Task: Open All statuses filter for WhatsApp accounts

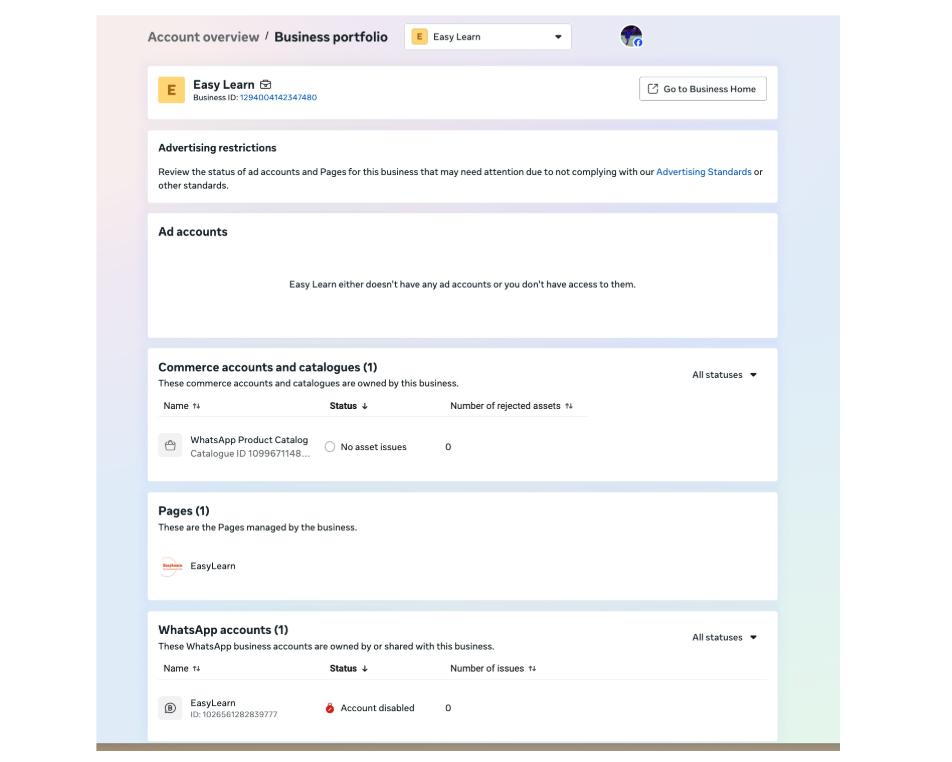Action: (724, 638)
